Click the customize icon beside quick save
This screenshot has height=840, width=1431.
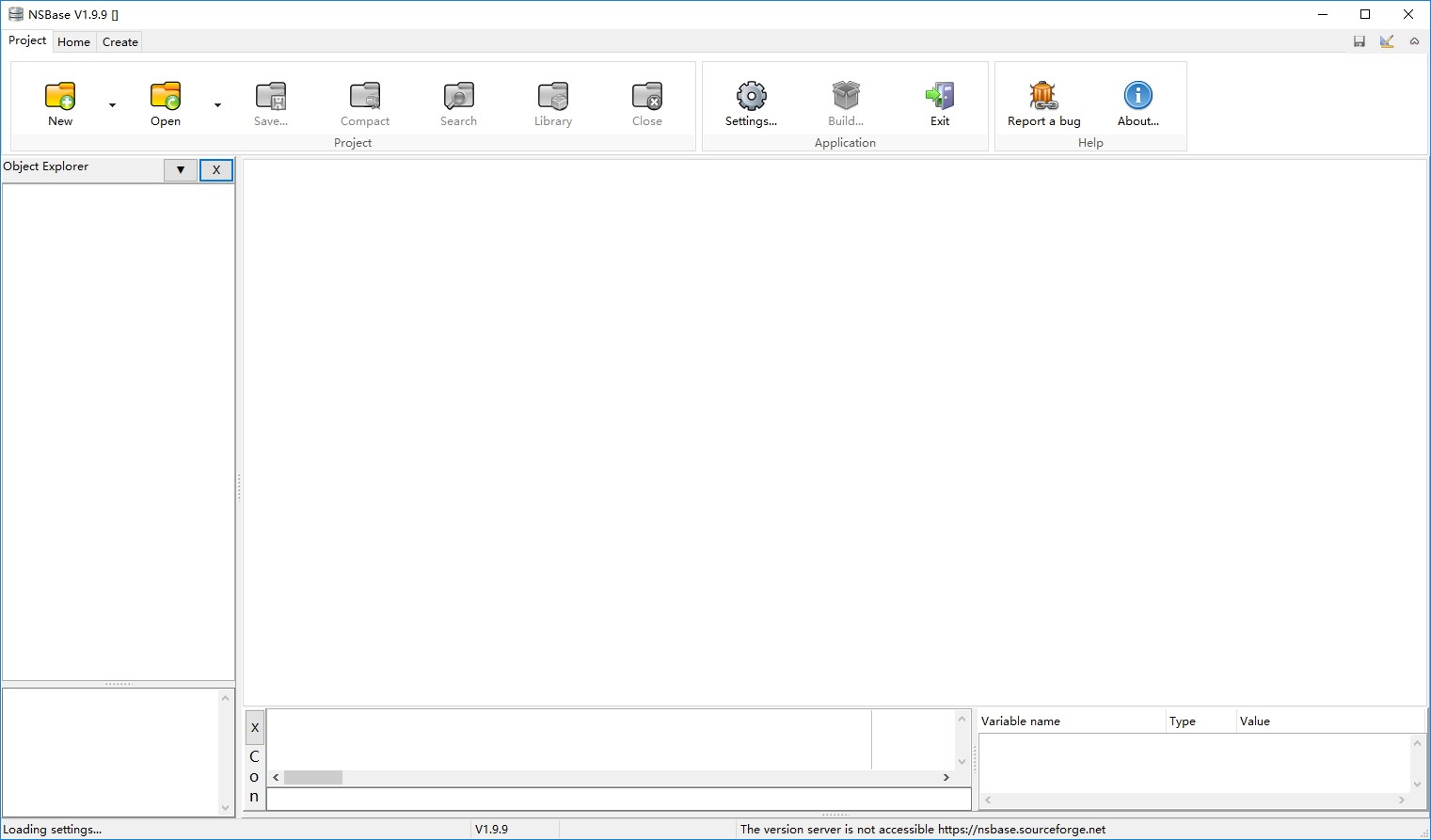[x=1387, y=41]
